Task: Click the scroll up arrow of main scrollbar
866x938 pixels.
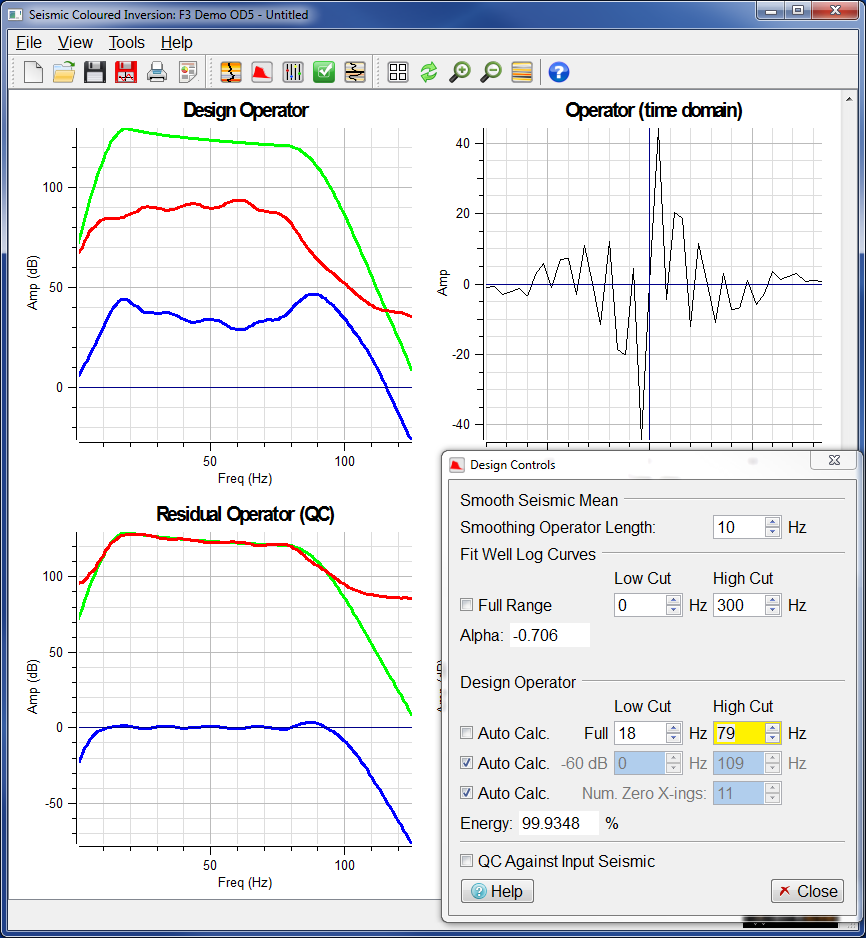Action: click(849, 99)
